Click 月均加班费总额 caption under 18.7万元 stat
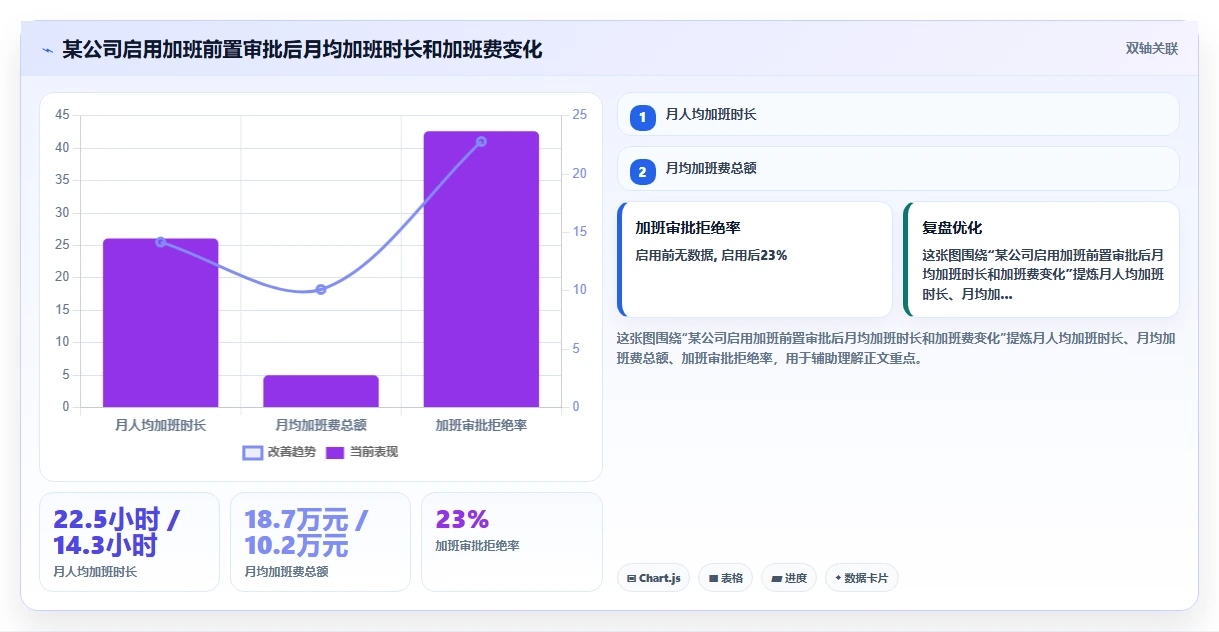1219x632 pixels. [x=286, y=572]
